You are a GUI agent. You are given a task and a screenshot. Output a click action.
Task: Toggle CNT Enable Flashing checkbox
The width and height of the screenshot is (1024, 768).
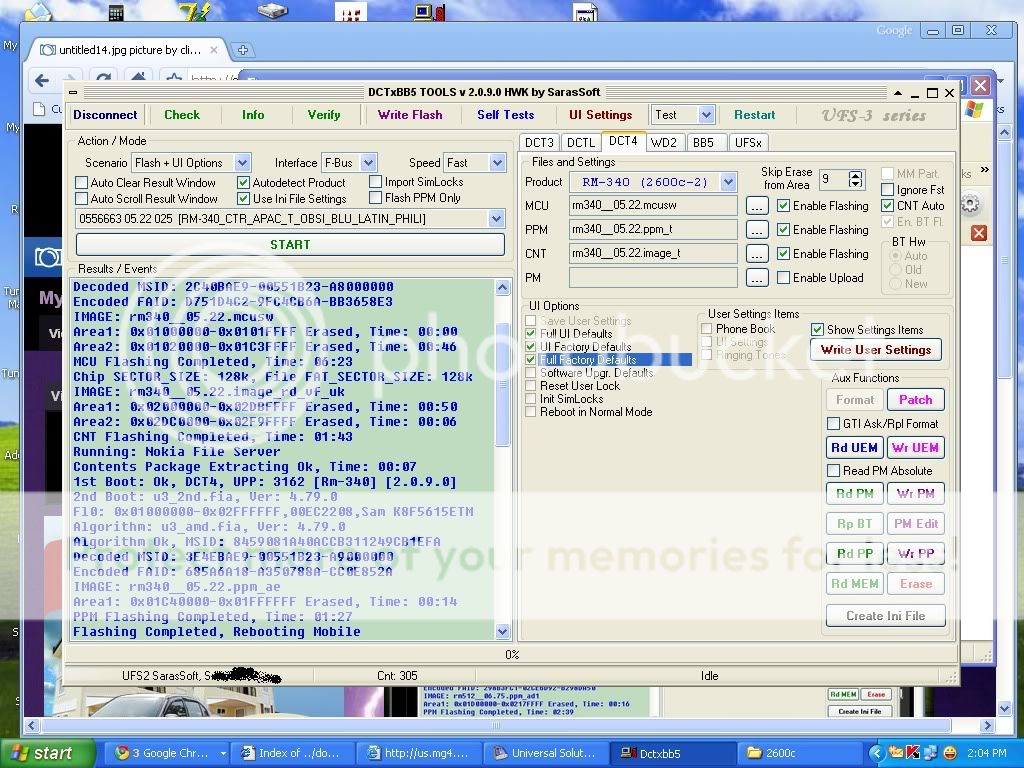click(784, 254)
